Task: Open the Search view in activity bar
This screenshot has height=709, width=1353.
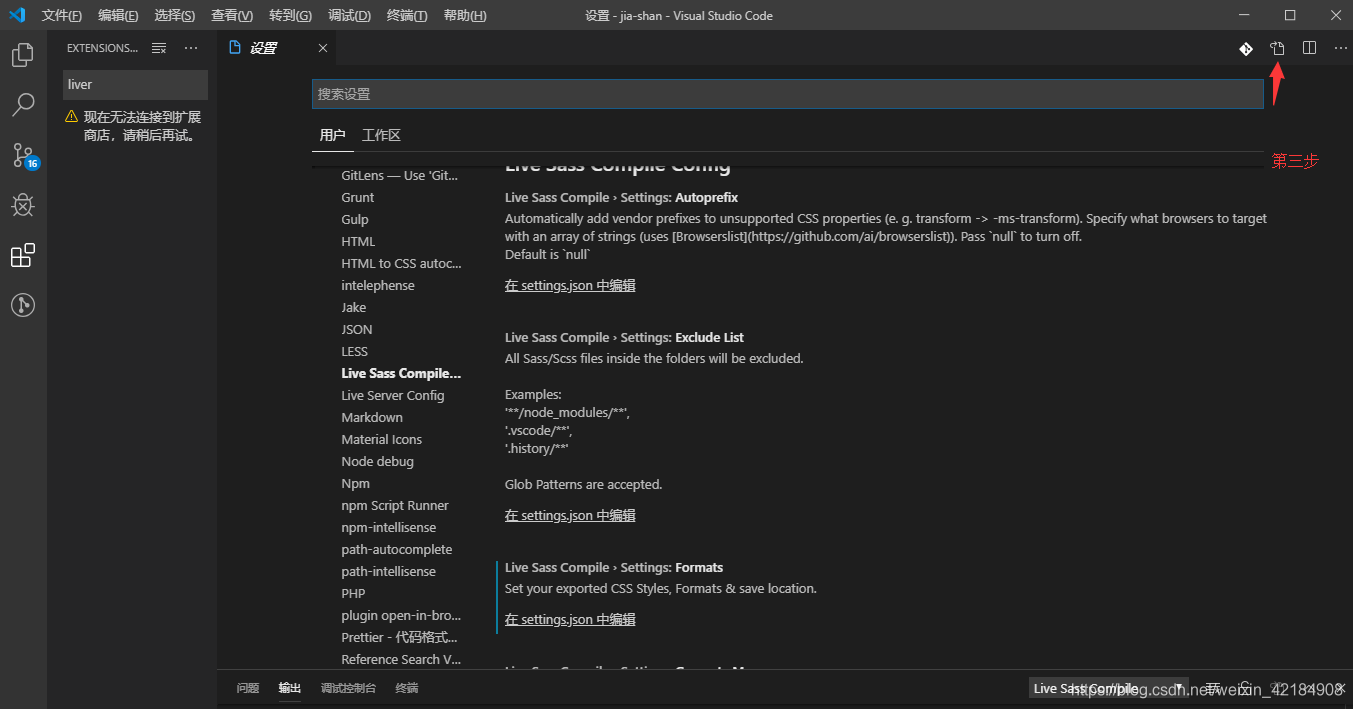Action: pyautogui.click(x=23, y=104)
